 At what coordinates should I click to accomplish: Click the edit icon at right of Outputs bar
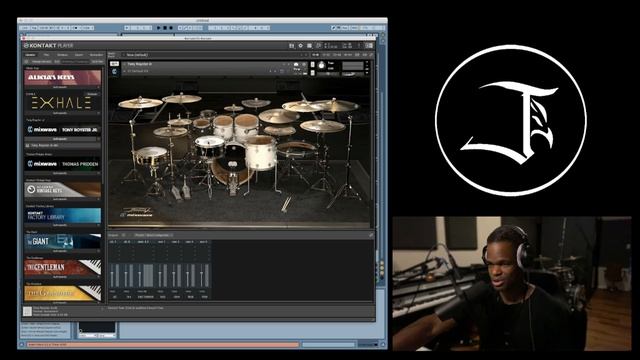coord(371,235)
